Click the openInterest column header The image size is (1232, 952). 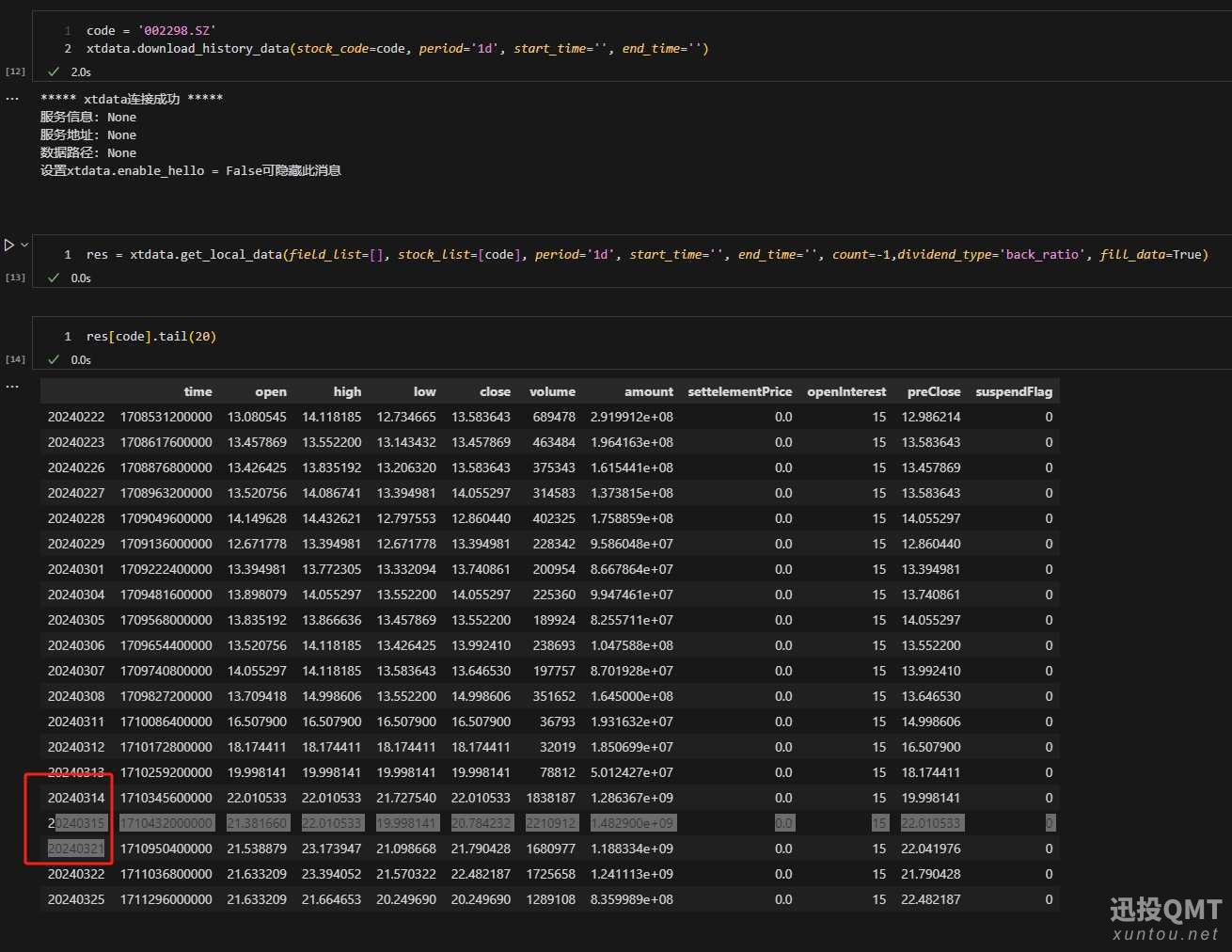point(846,391)
